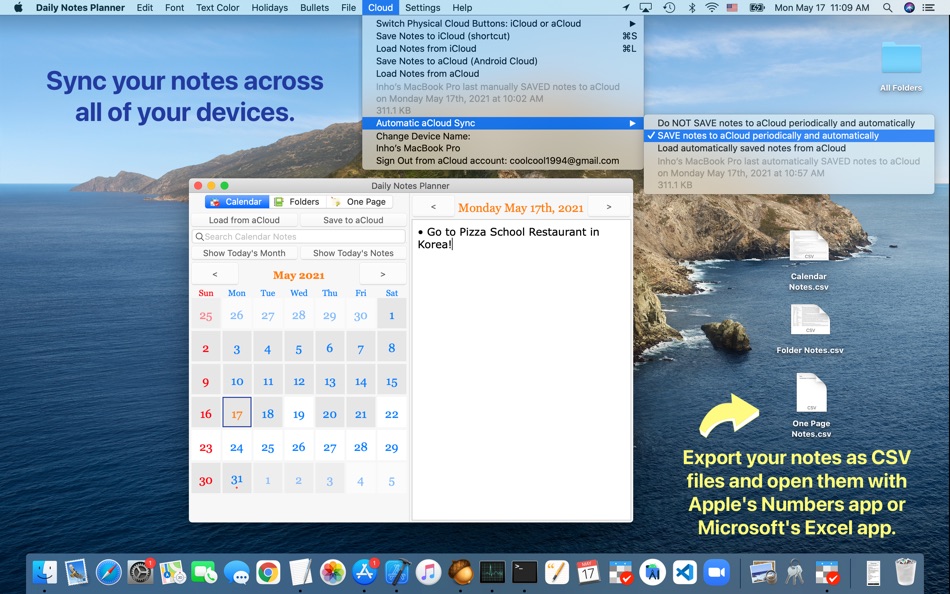The width and height of the screenshot is (950, 594).
Task: Launch Google Chrome from the dock
Action: (x=268, y=572)
